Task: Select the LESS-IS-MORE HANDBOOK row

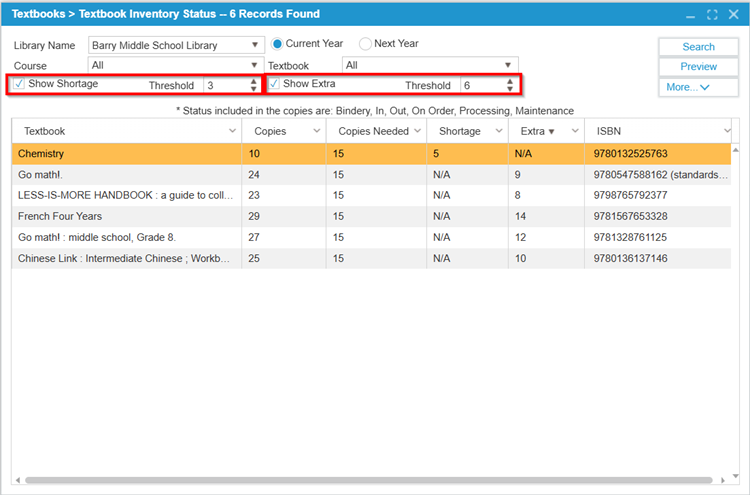Action: click(x=371, y=195)
